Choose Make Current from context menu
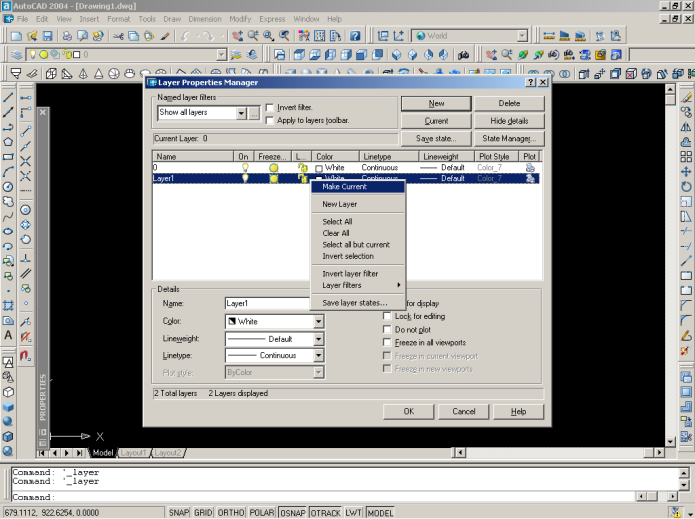Viewport: 695px width, 519px height. 358,187
